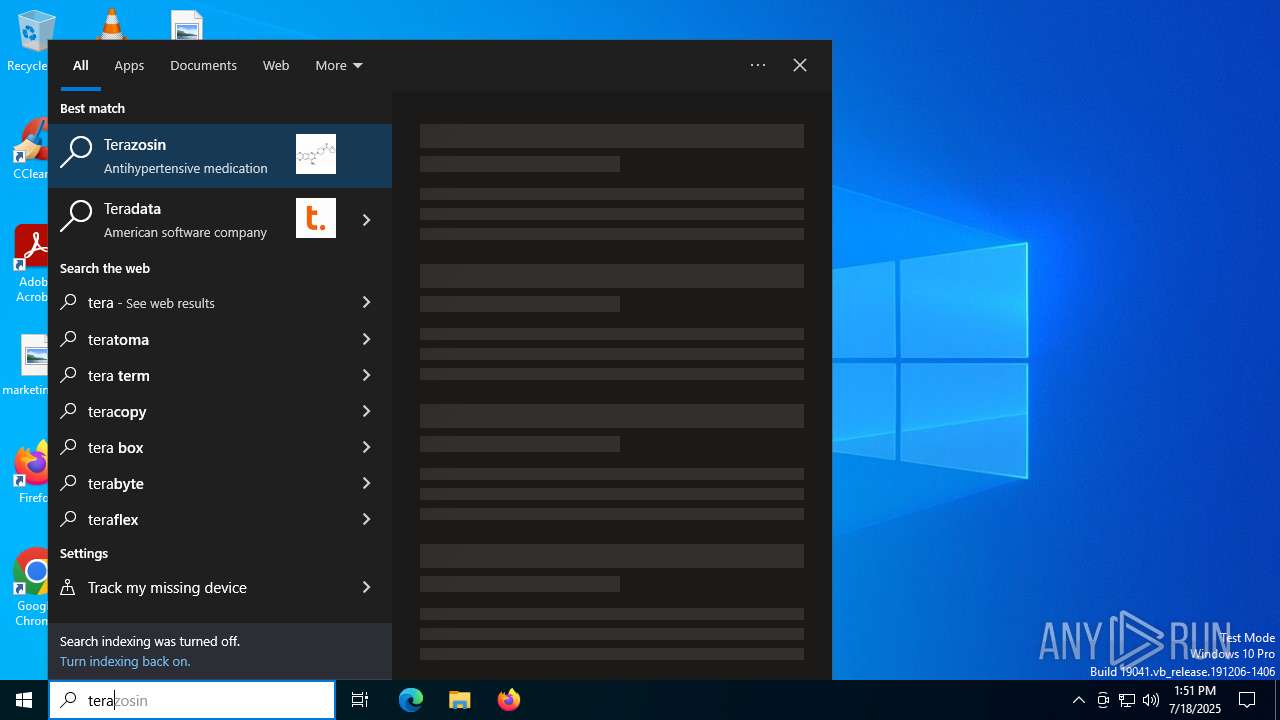Switch to the All search tab
This screenshot has height=720, width=1280.
[x=81, y=65]
